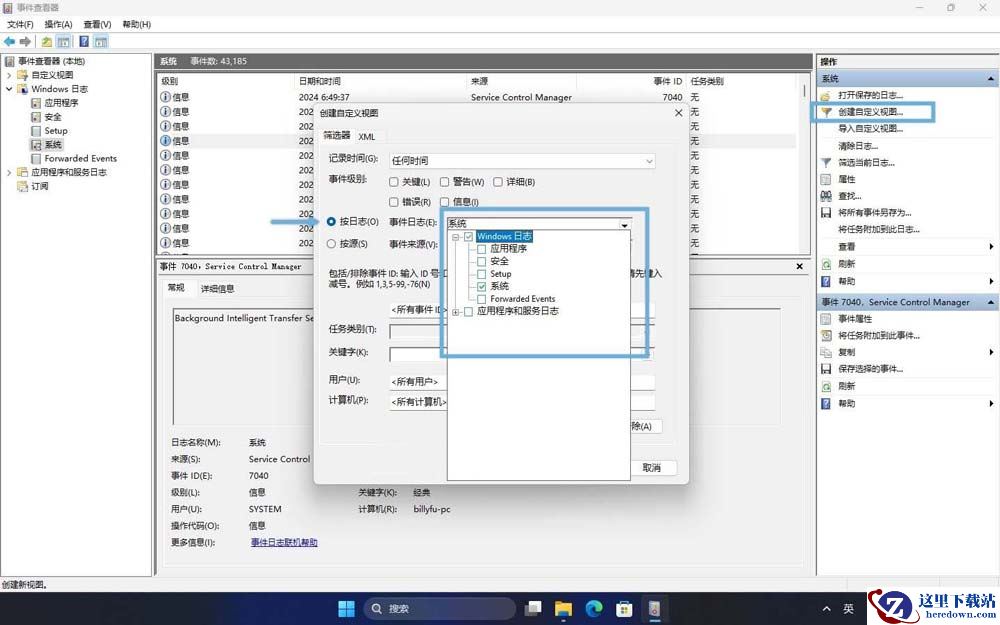The width and height of the screenshot is (1000, 625).
Task: Open the 事件日志联机帮助 link
Action: 284,542
